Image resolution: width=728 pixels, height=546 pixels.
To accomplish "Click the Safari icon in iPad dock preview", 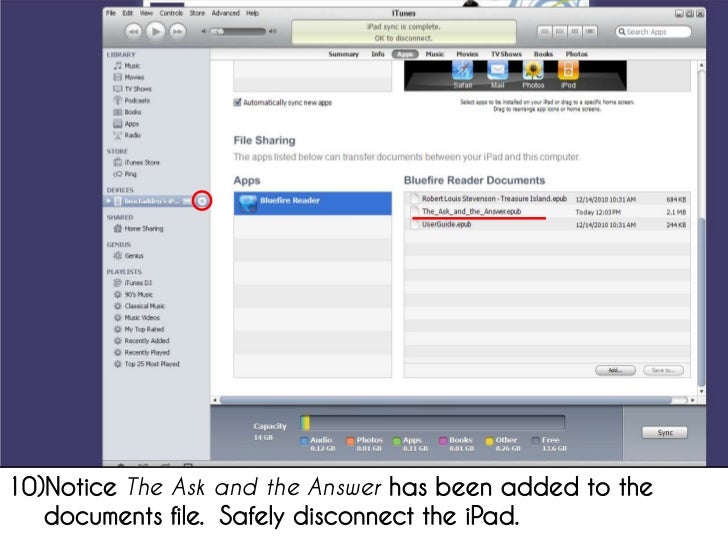I will click(x=462, y=74).
